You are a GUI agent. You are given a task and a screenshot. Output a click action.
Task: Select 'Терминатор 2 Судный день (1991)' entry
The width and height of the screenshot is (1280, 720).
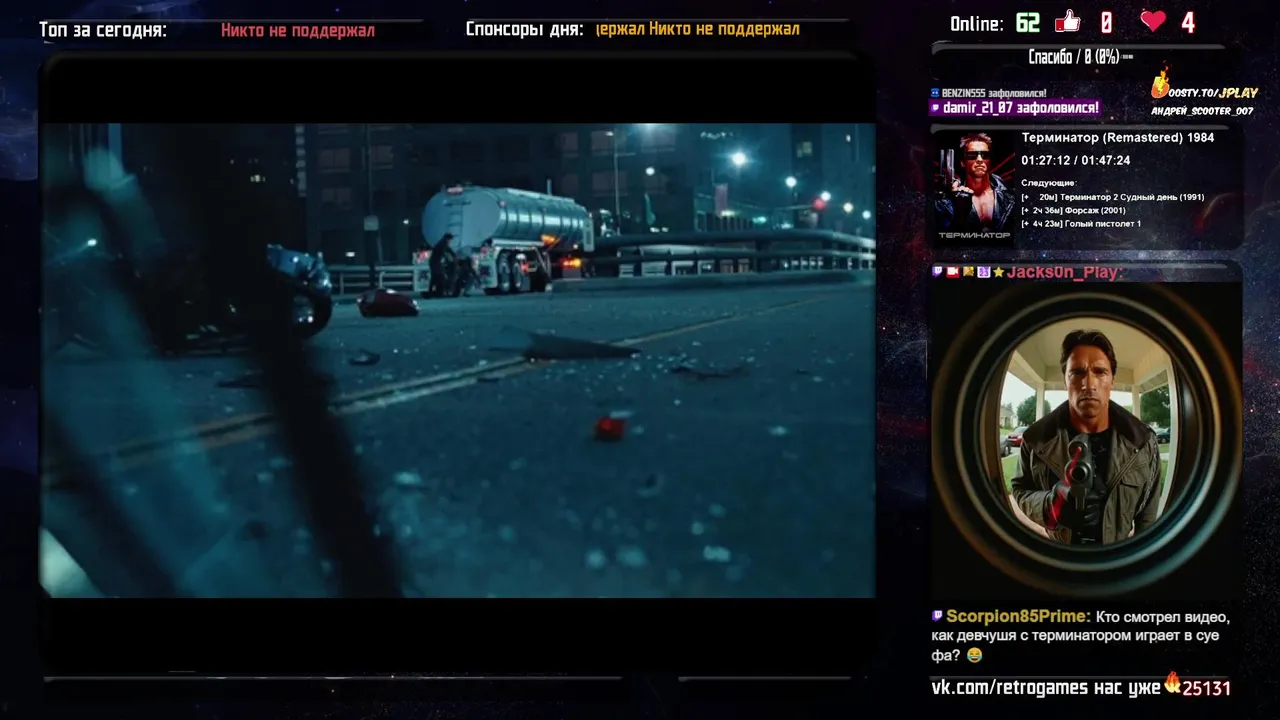point(1113,197)
